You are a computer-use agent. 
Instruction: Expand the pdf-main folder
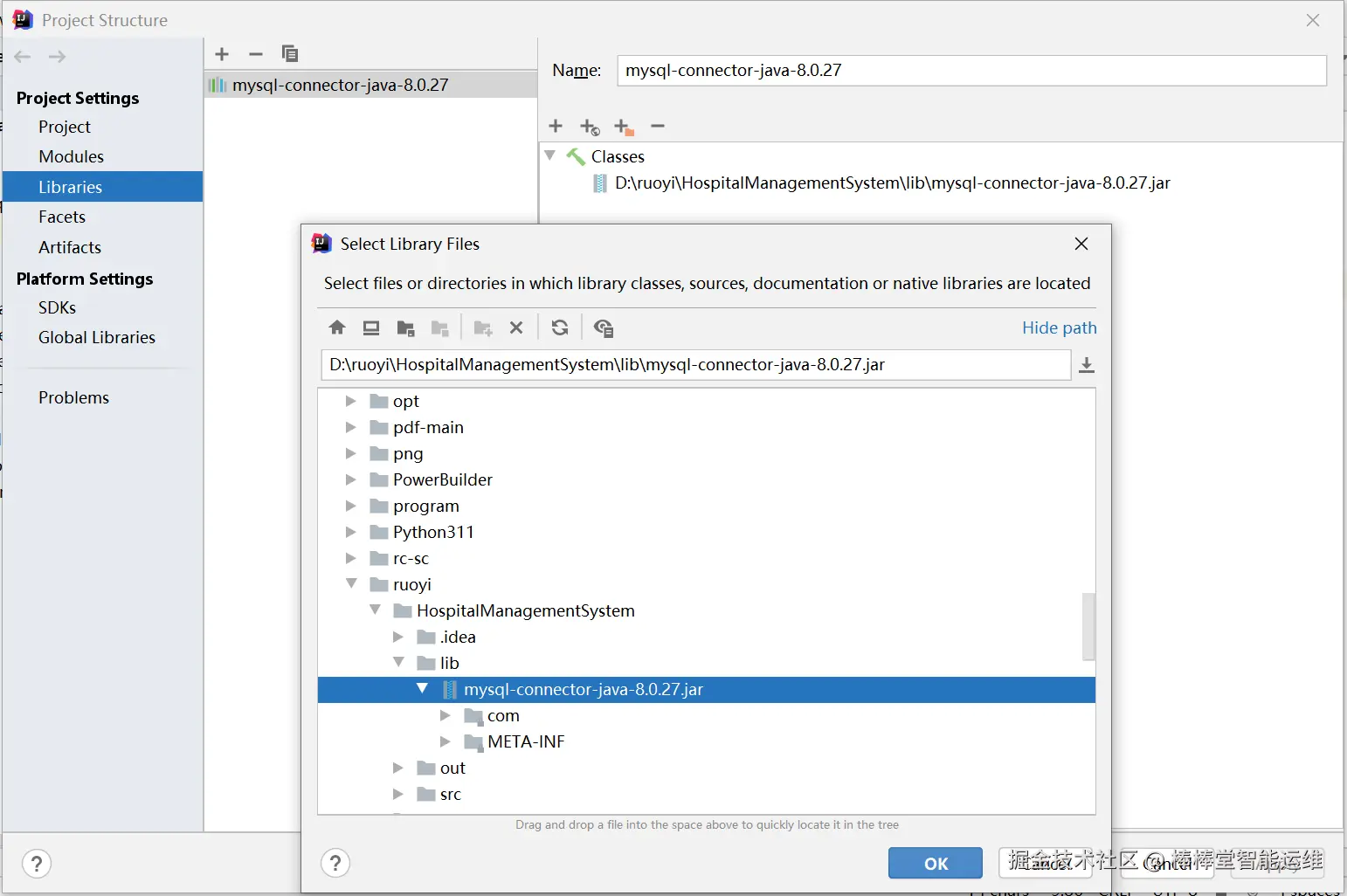click(350, 427)
